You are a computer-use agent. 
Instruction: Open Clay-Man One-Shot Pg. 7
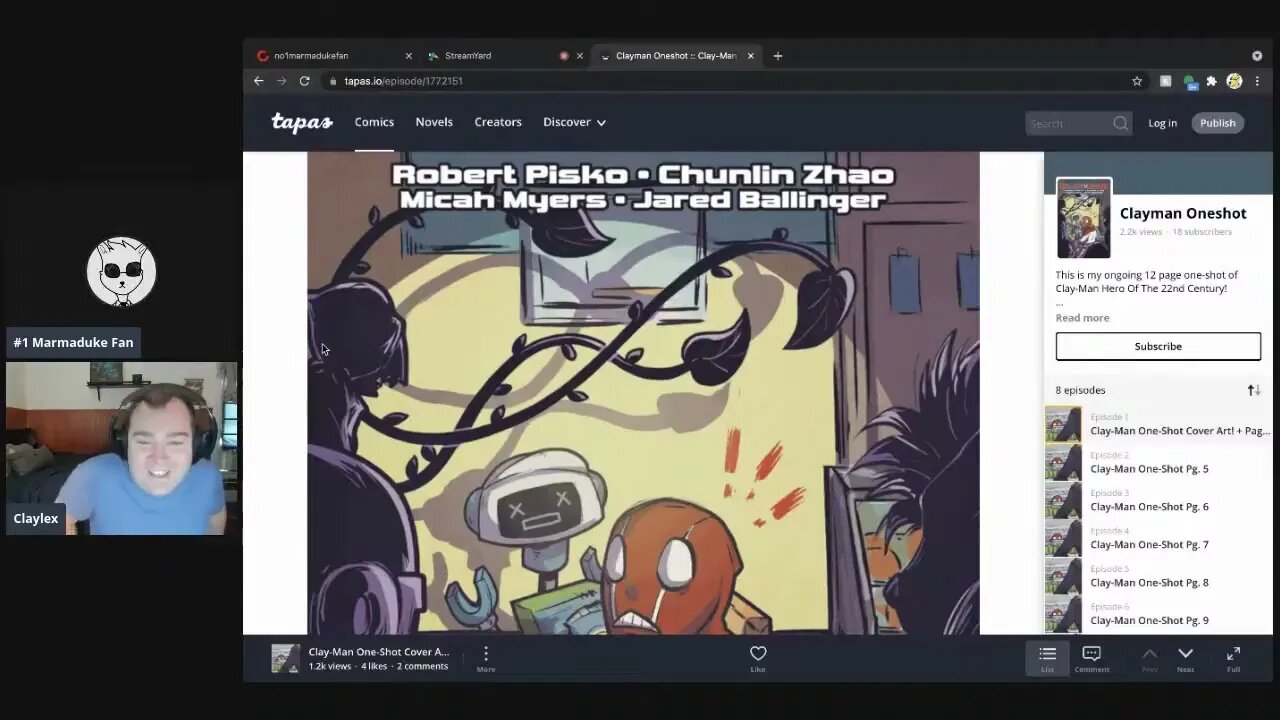(1158, 538)
